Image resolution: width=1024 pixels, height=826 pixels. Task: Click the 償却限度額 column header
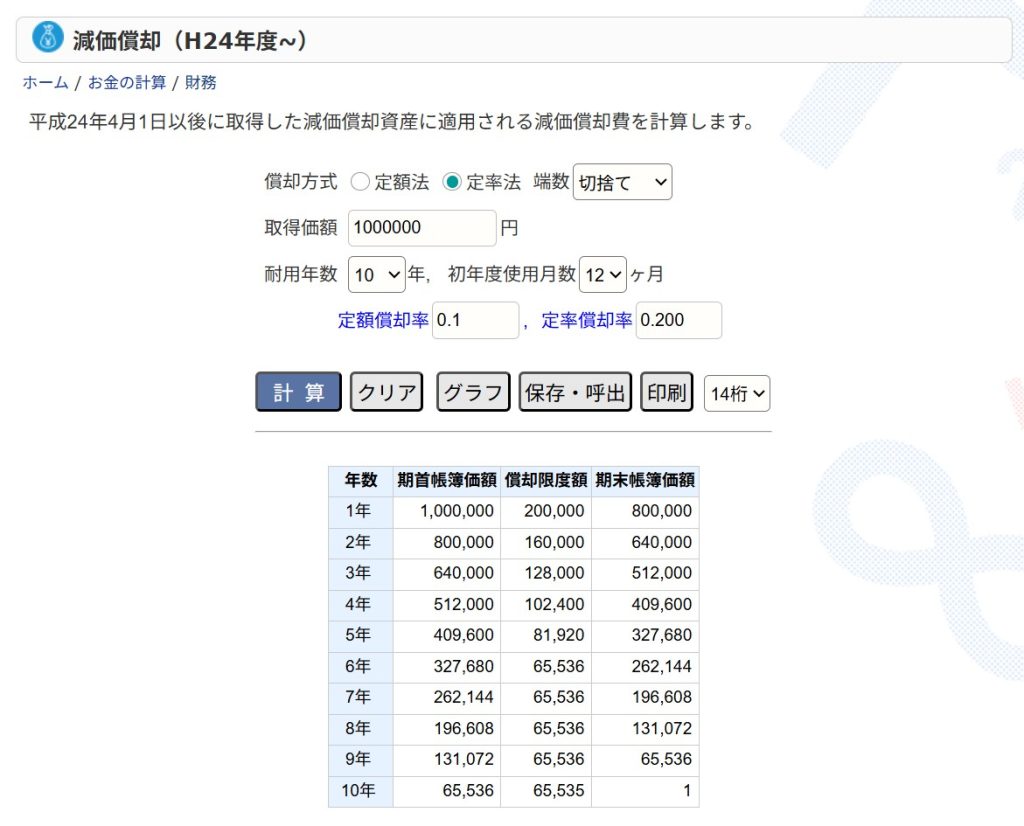tap(545, 480)
